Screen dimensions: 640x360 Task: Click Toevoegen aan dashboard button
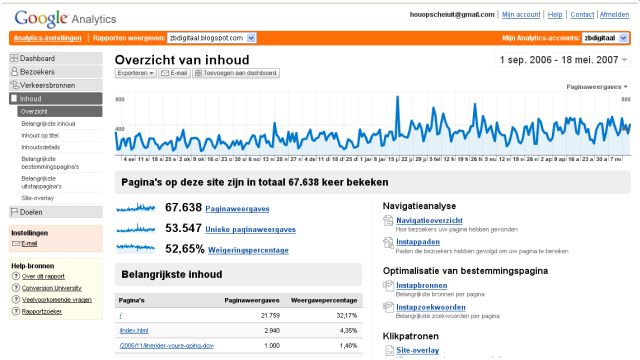click(236, 73)
